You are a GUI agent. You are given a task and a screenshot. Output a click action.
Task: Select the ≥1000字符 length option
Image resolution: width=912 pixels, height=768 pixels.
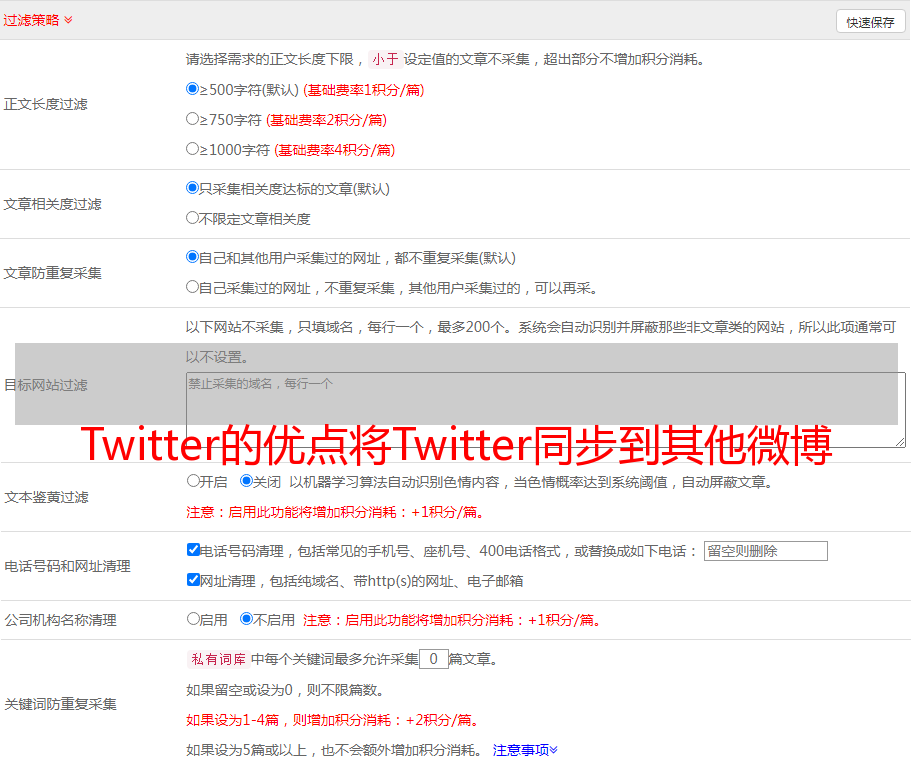pos(192,149)
